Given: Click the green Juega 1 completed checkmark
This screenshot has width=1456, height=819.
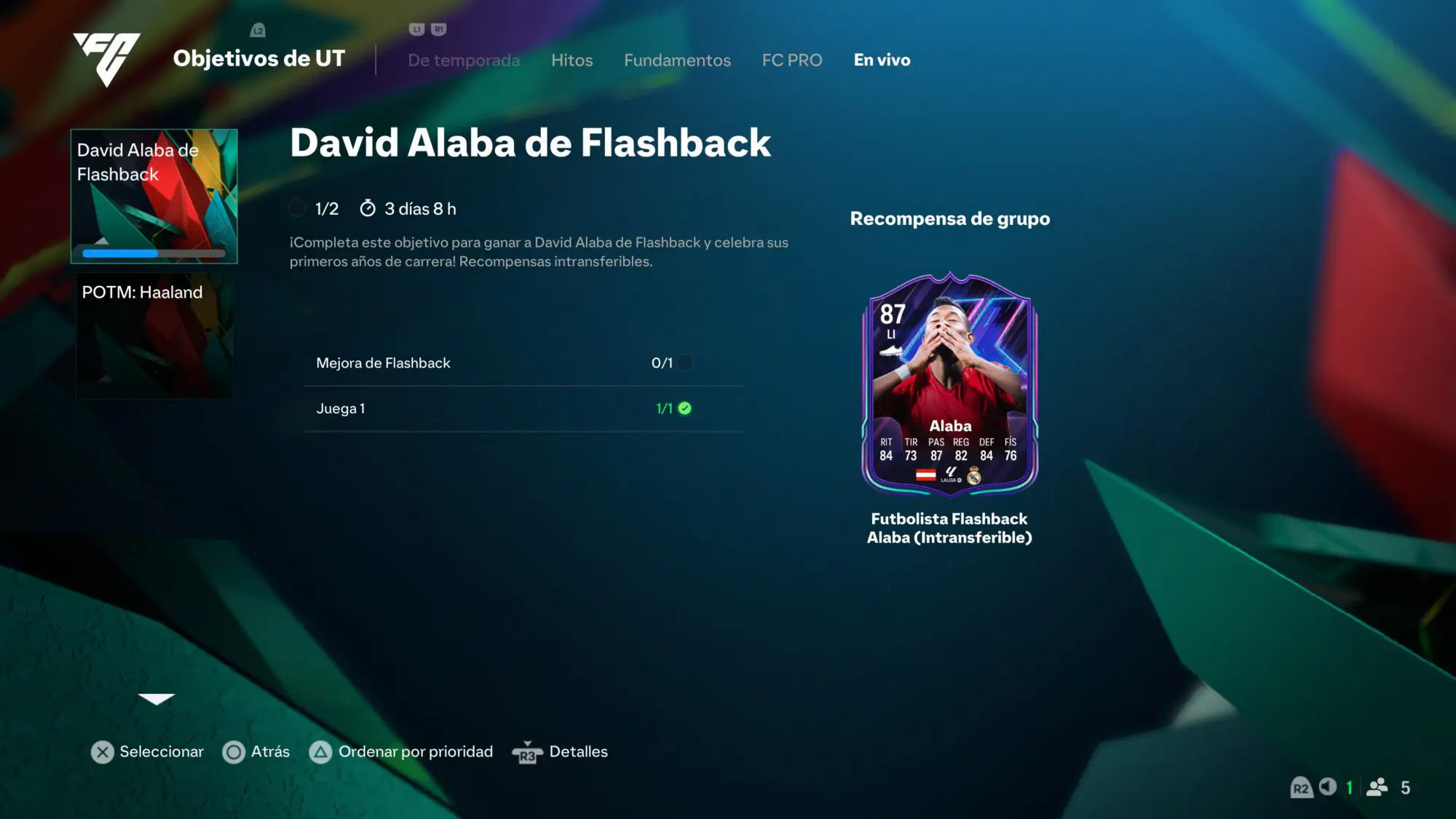Looking at the screenshot, I should pyautogui.click(x=685, y=408).
